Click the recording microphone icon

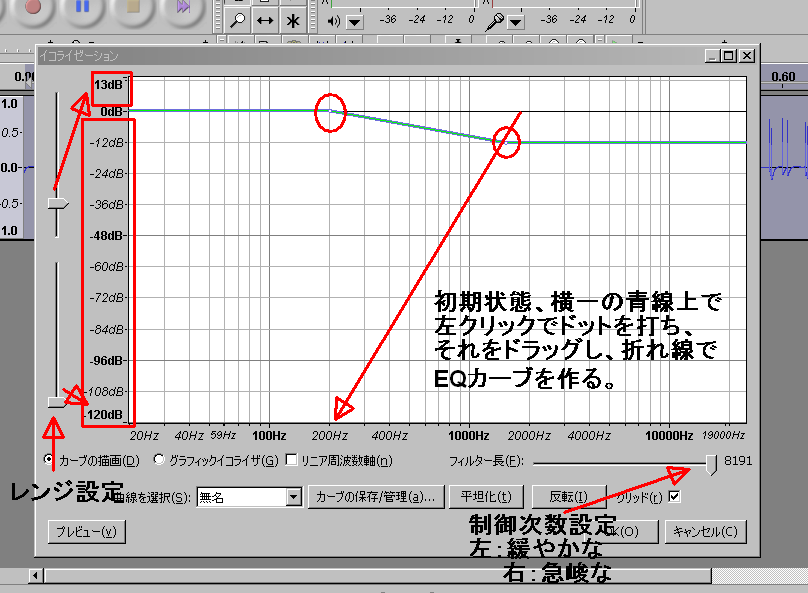(x=495, y=21)
